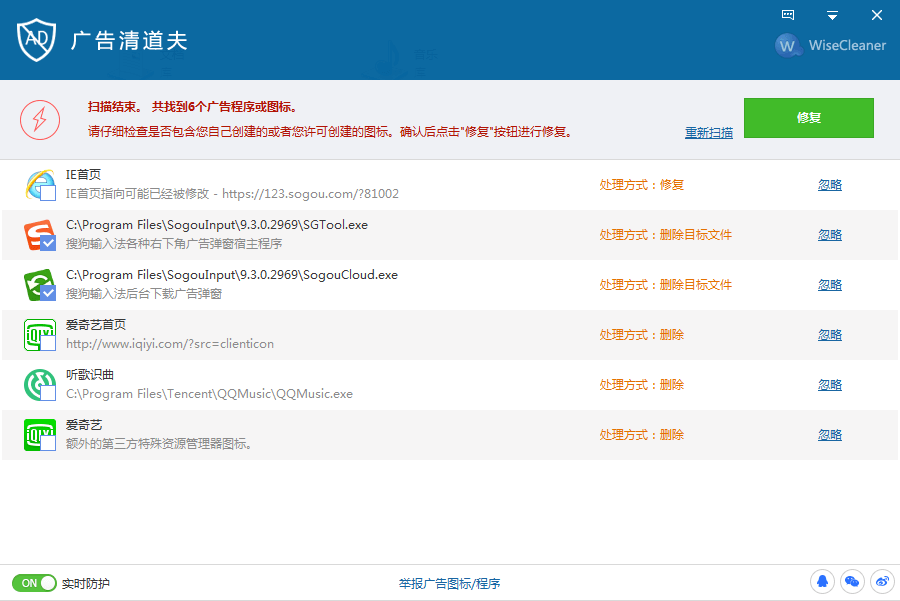This screenshot has width=900, height=601.
Task: Ignore the 听歌识曲 item
Action: coord(829,385)
